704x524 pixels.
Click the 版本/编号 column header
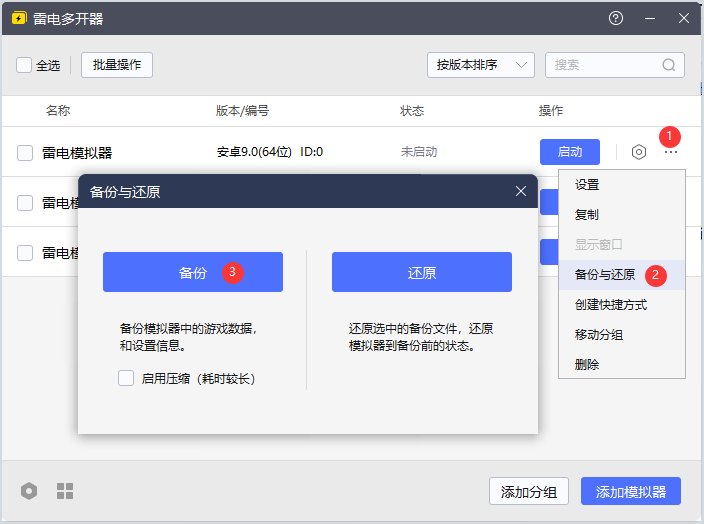click(242, 111)
